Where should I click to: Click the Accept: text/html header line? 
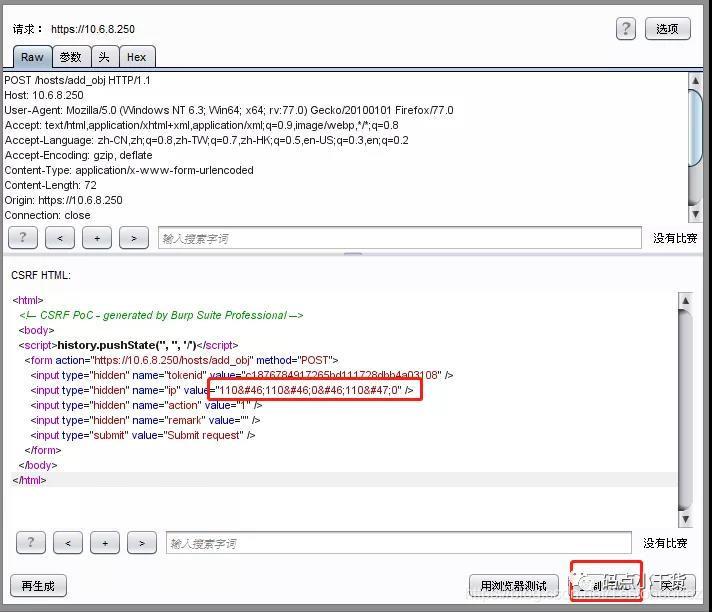tap(202, 125)
